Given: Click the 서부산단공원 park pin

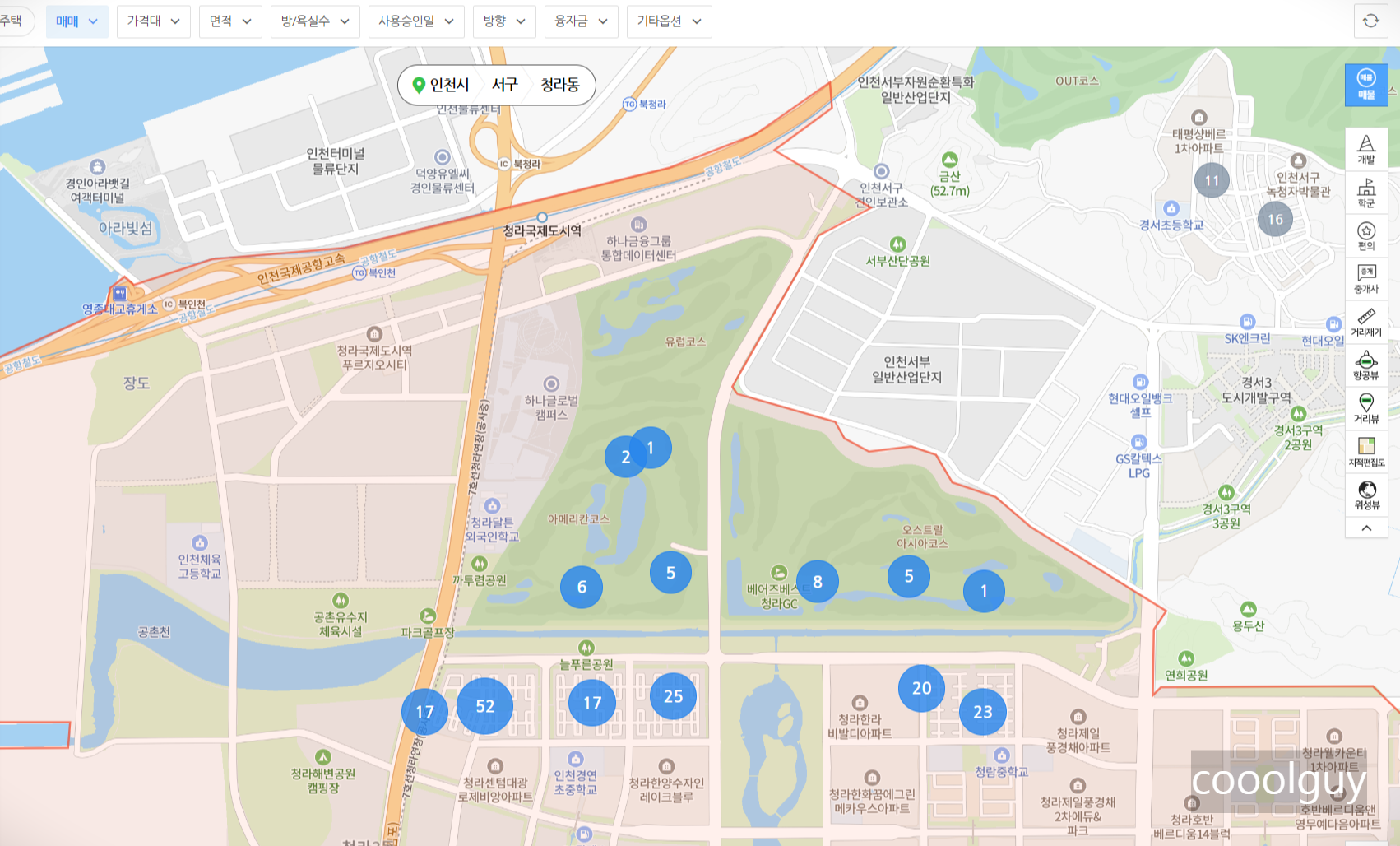Looking at the screenshot, I should pos(897,244).
